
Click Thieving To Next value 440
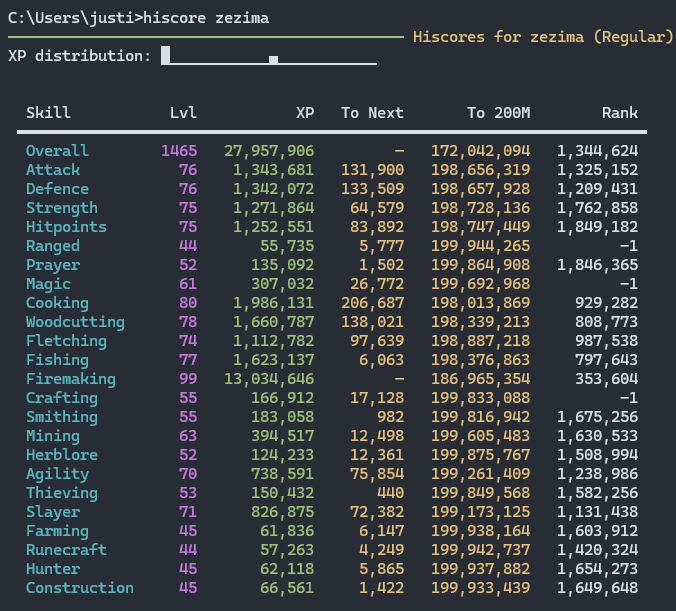coord(391,493)
